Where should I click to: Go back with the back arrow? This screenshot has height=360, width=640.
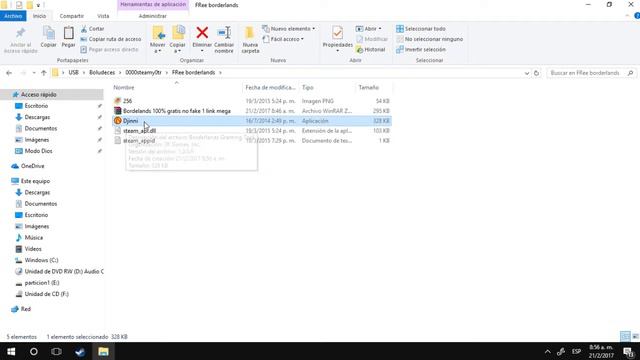tap(9, 73)
